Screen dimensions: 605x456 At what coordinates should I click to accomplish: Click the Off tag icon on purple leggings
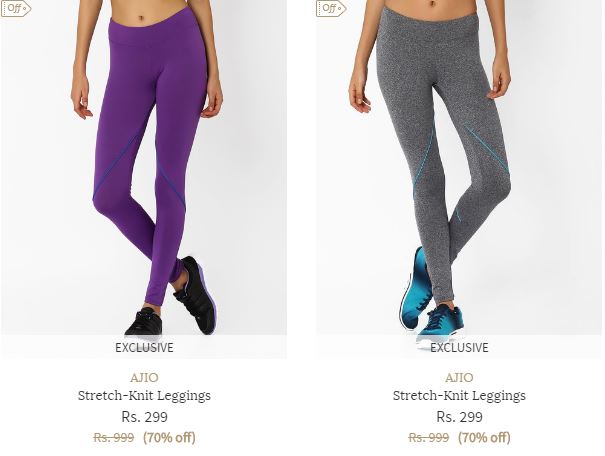pyautogui.click(x=15, y=8)
